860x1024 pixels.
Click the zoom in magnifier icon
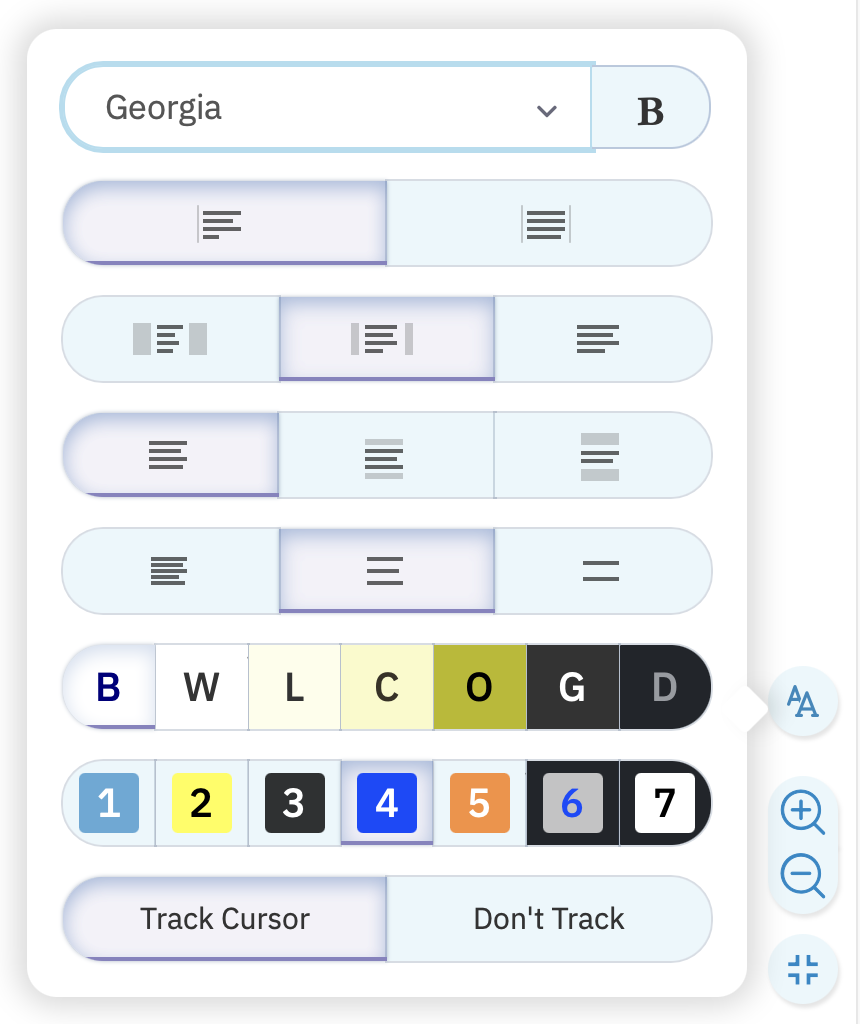(x=803, y=812)
